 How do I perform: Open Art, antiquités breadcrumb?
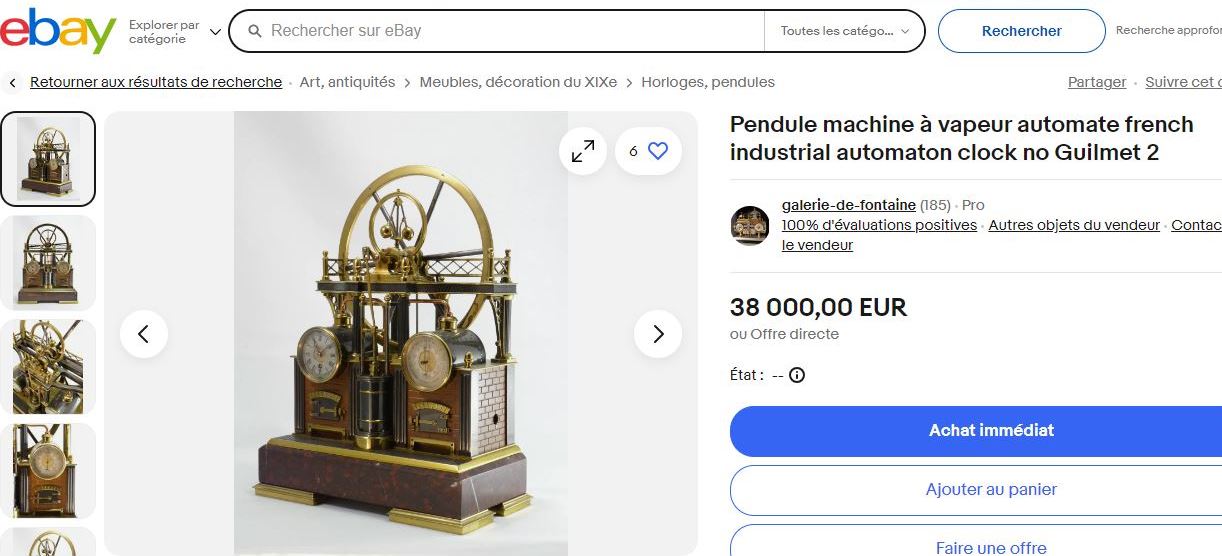coord(347,82)
